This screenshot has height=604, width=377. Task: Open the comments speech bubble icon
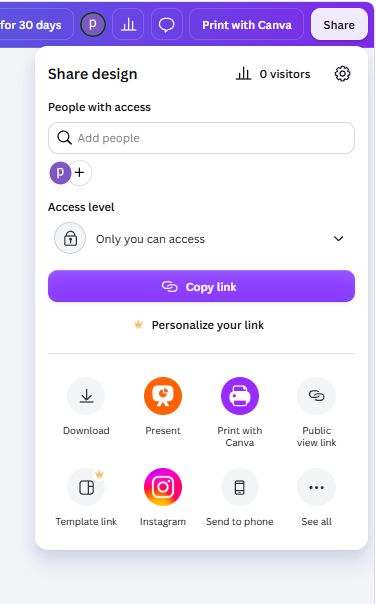167,25
